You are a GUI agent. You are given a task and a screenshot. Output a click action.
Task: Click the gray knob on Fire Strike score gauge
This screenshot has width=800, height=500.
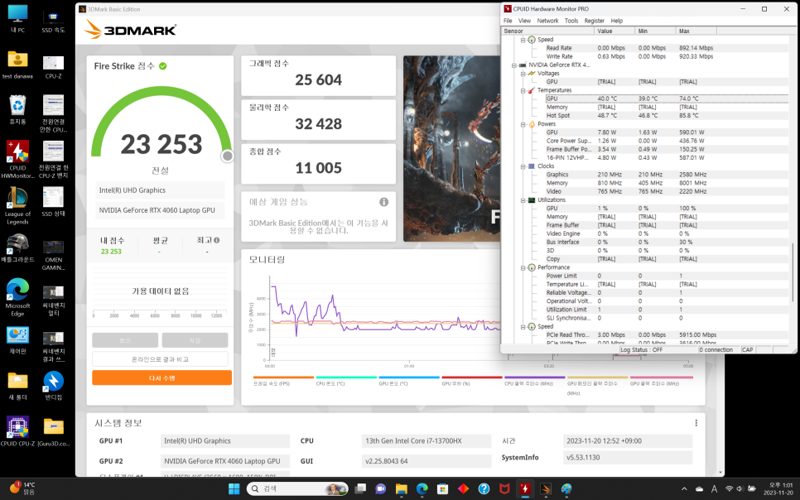(228, 156)
